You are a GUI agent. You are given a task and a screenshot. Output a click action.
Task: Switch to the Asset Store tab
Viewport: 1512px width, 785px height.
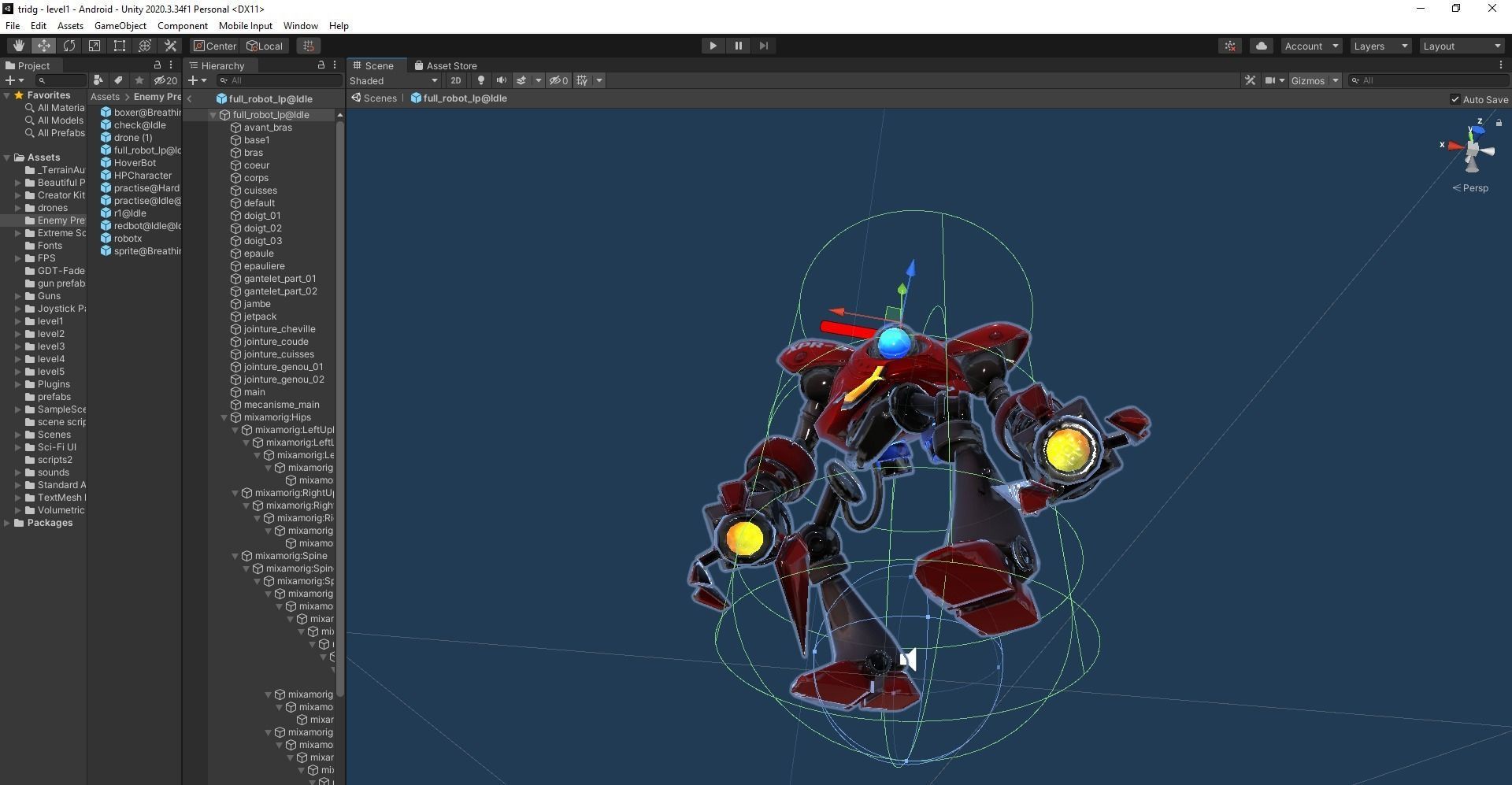[x=446, y=66]
